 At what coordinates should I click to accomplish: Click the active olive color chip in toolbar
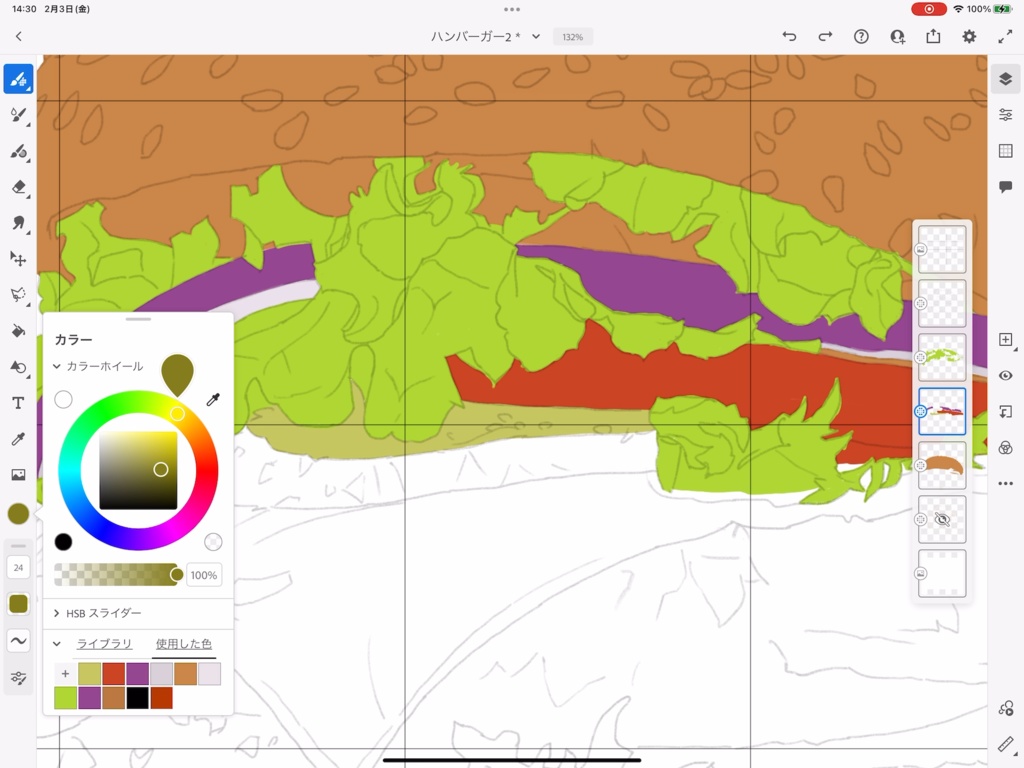click(x=18, y=514)
